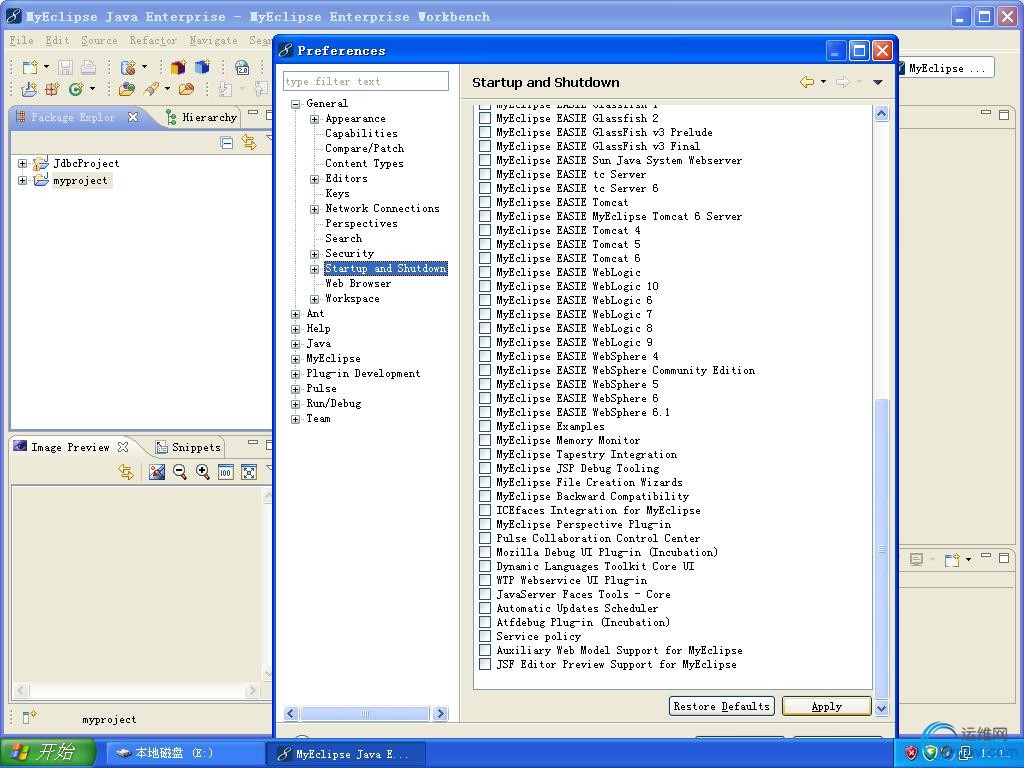Click the globe 2.0 toolbar icon
Image resolution: width=1024 pixels, height=768 pixels.
tap(242, 67)
